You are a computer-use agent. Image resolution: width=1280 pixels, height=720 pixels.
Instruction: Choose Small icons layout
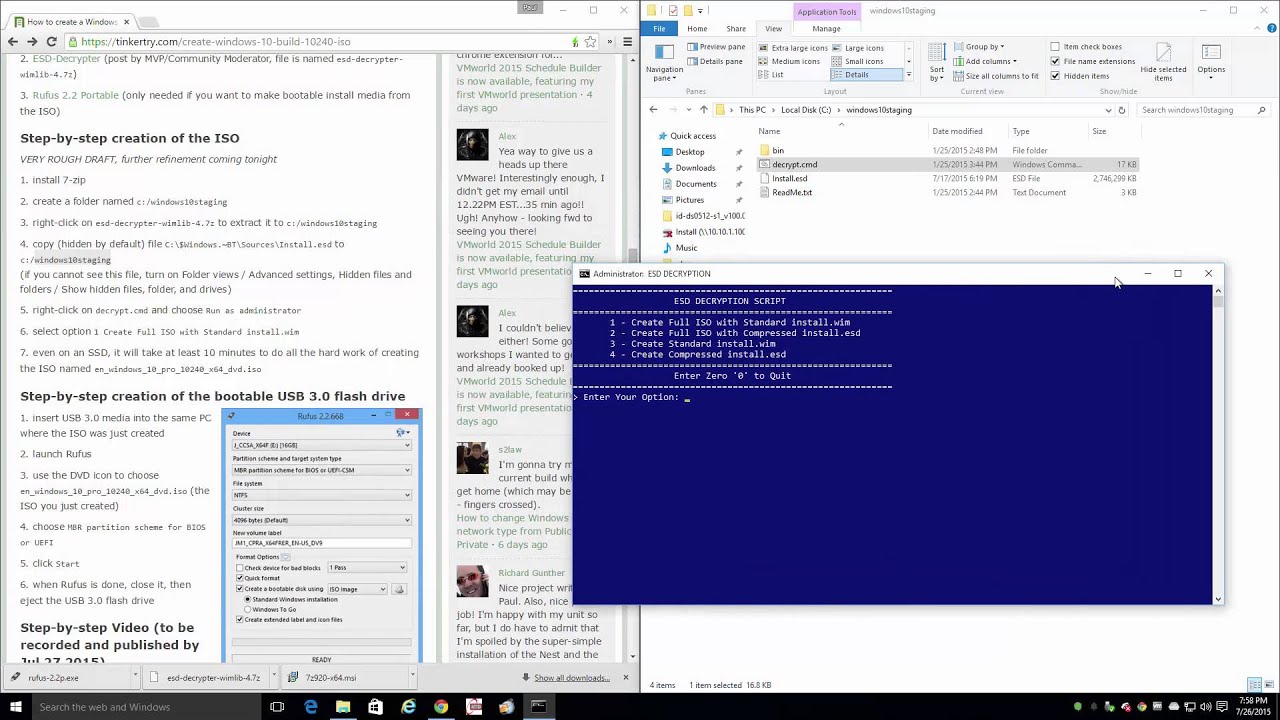click(857, 61)
